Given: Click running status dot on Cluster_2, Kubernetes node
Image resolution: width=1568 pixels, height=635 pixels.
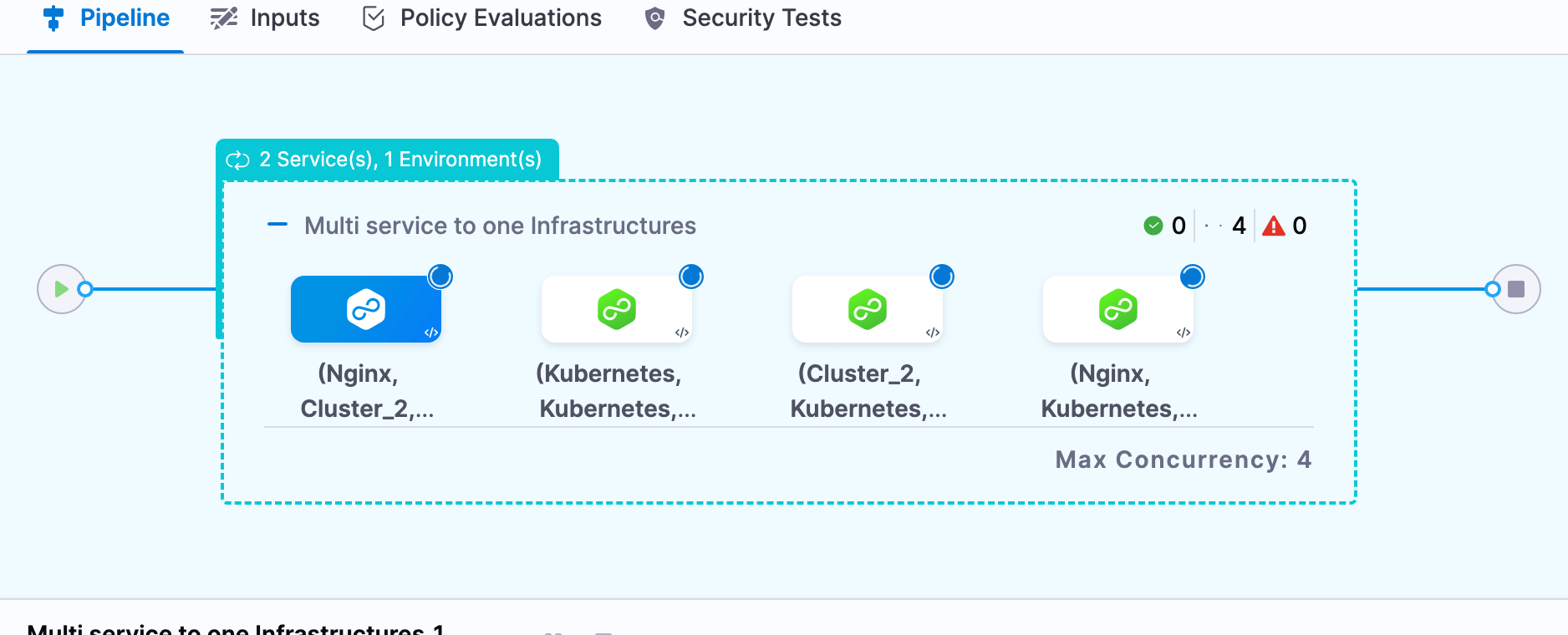Looking at the screenshot, I should pyautogui.click(x=942, y=277).
